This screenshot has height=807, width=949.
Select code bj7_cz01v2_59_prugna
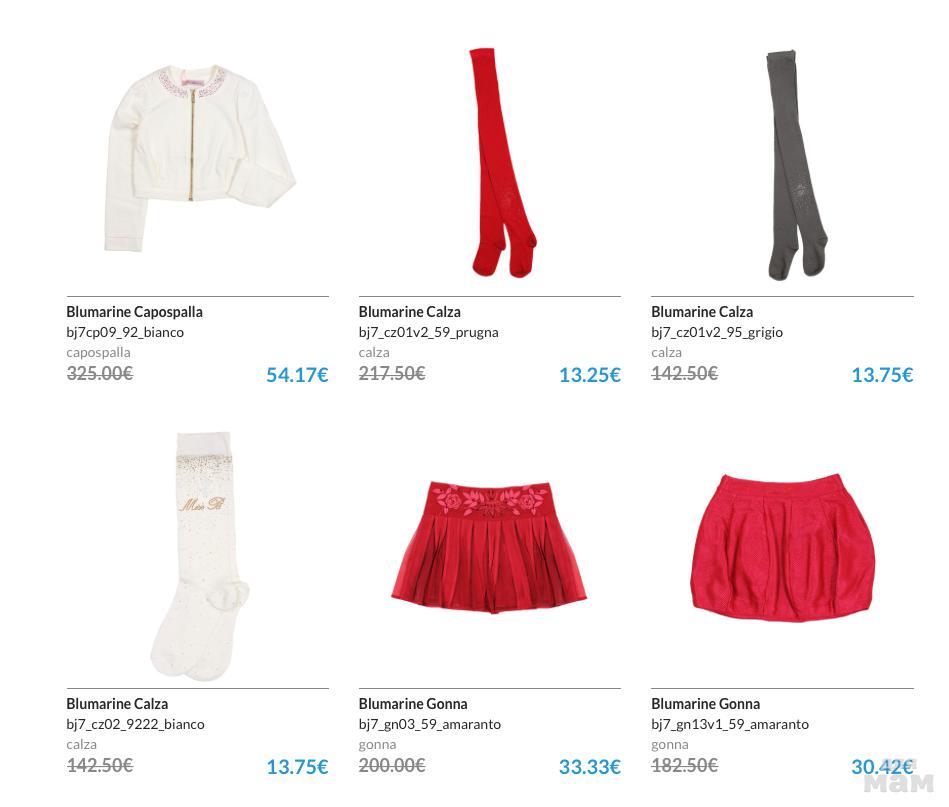(429, 332)
